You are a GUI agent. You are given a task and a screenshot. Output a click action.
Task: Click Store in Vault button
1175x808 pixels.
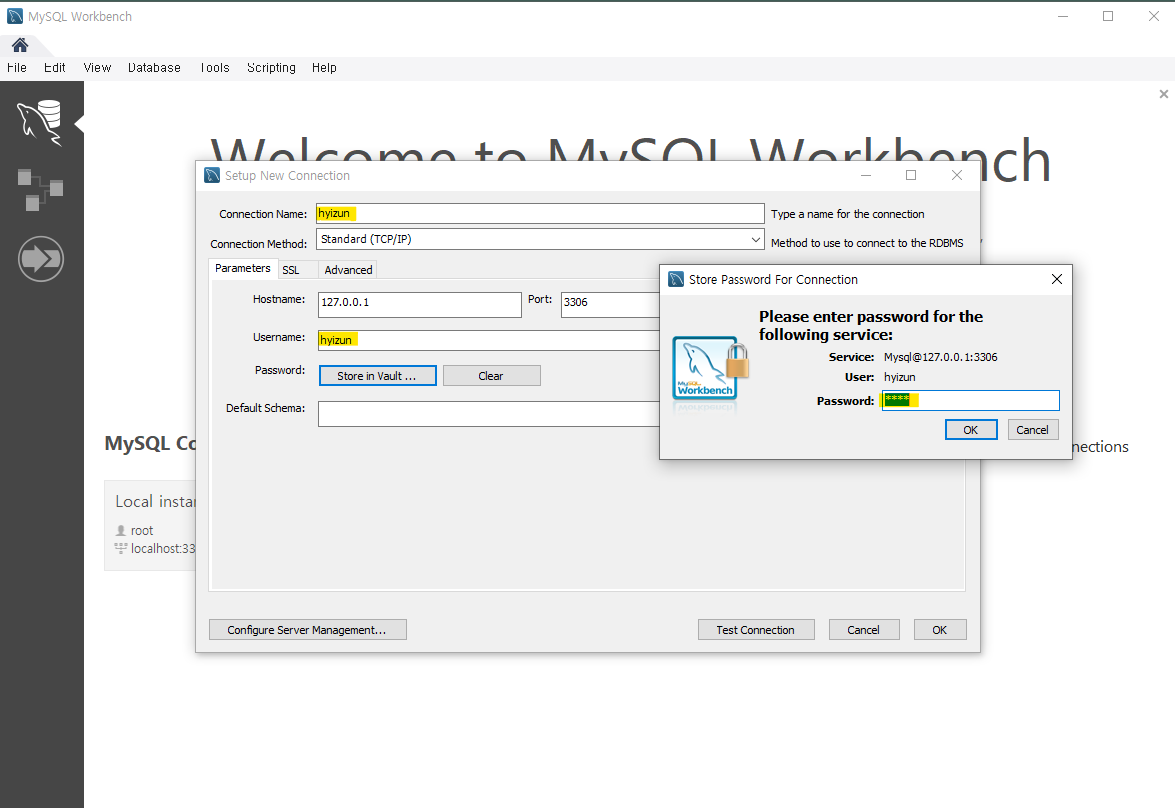pyautogui.click(x=378, y=376)
